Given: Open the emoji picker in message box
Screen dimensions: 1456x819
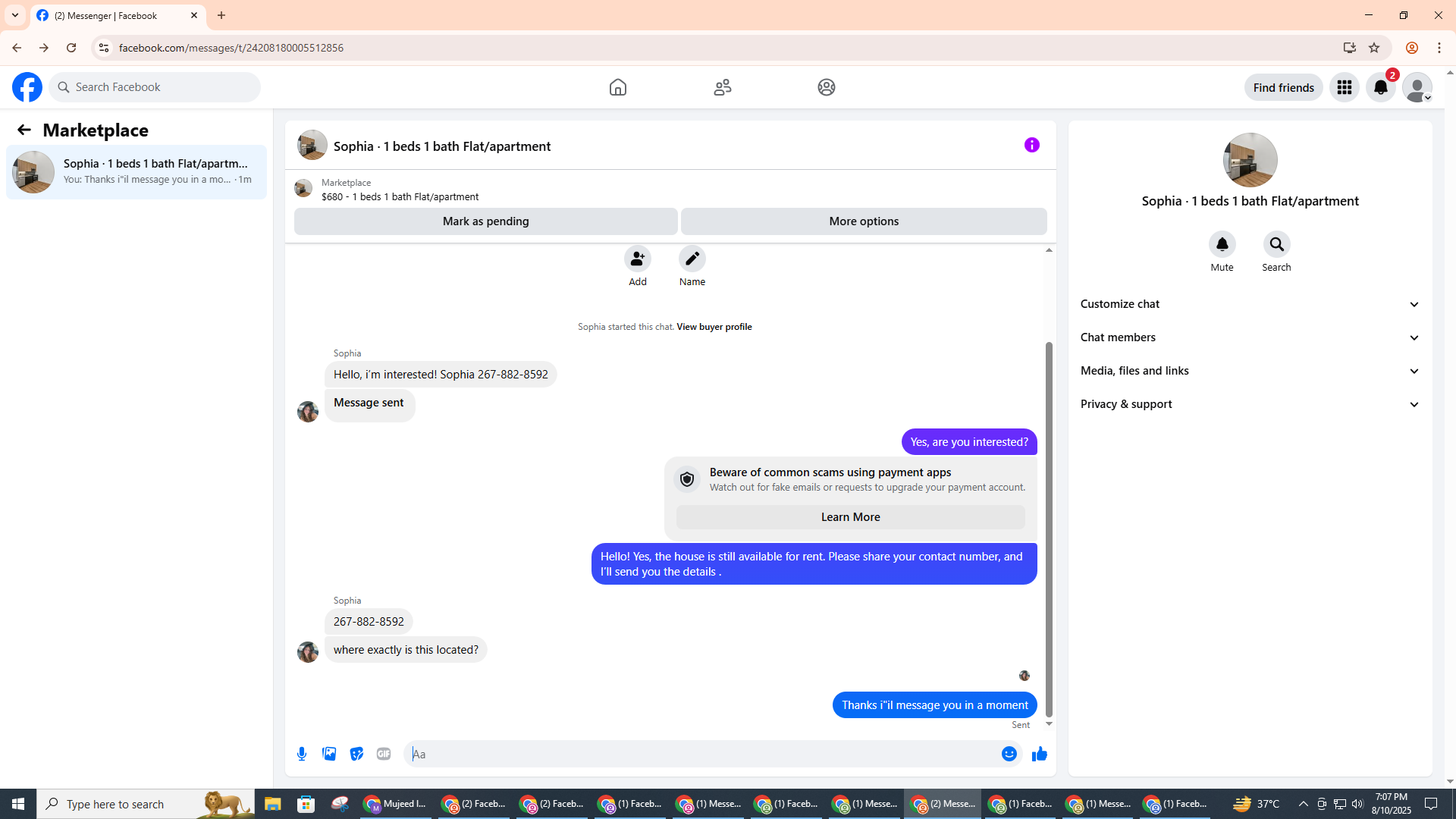Looking at the screenshot, I should pyautogui.click(x=1009, y=754).
